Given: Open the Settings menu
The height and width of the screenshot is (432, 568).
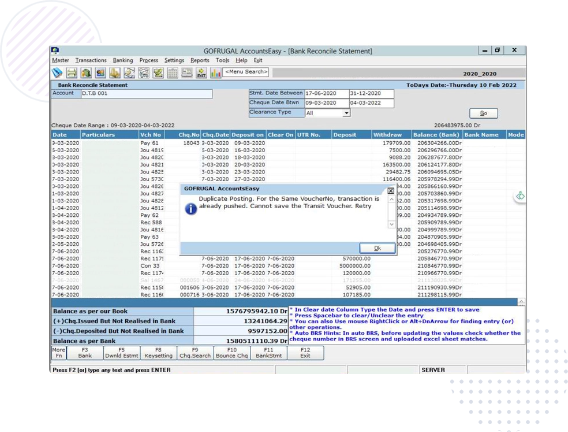Looking at the screenshot, I should coord(174,60).
